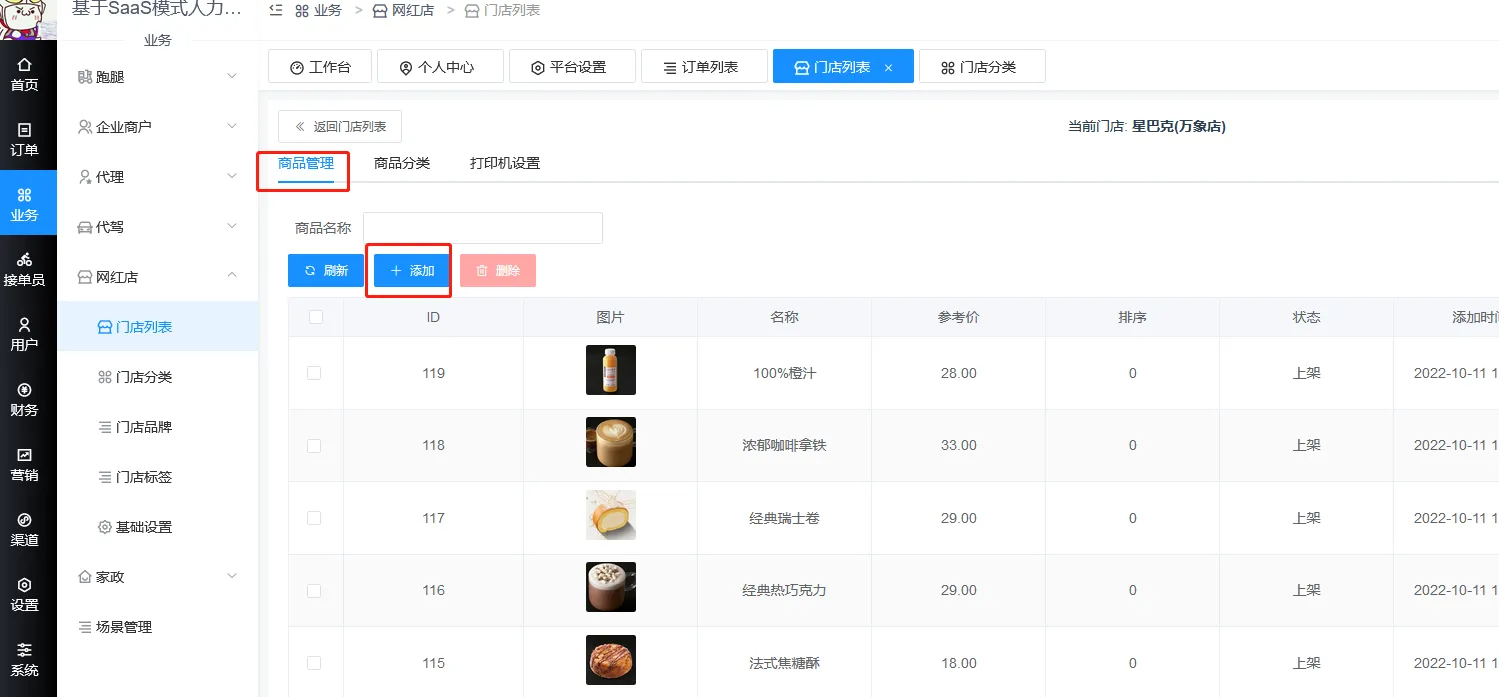This screenshot has width=1499, height=697.
Task: Open the 打印机设置 tab
Action: point(505,163)
